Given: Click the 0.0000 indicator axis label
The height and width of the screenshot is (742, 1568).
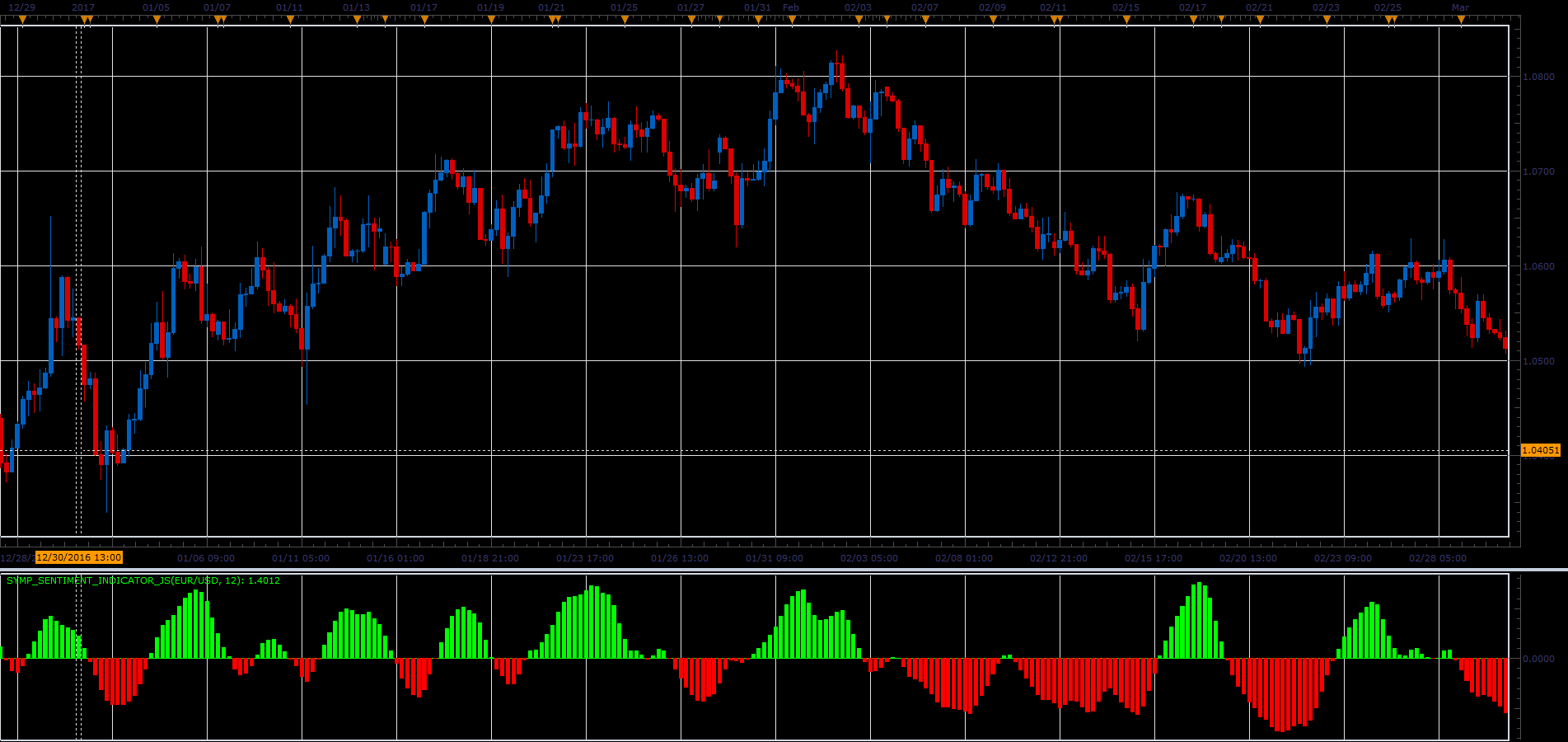Looking at the screenshot, I should tap(1538, 659).
